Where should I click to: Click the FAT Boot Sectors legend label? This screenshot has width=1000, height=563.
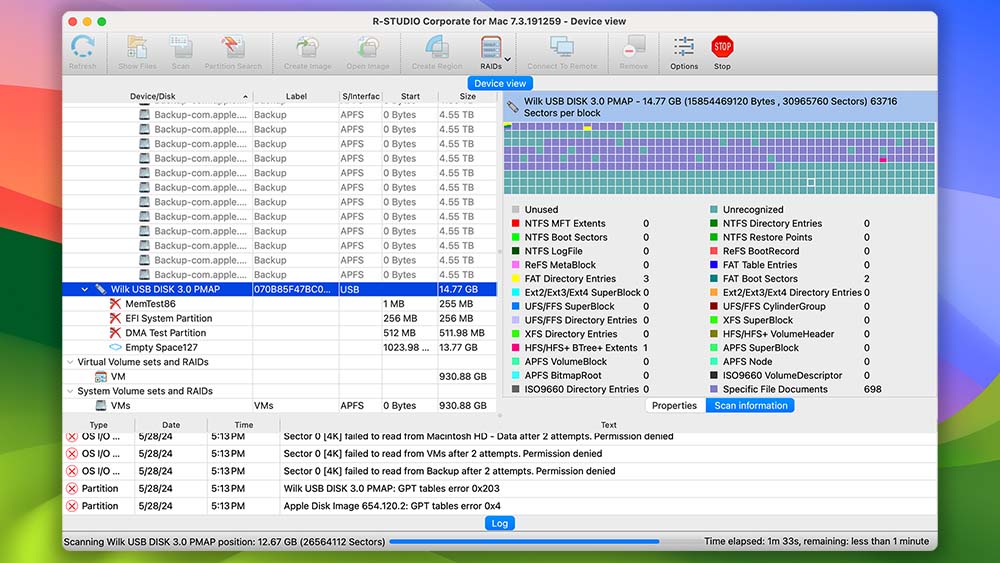pyautogui.click(x=760, y=279)
